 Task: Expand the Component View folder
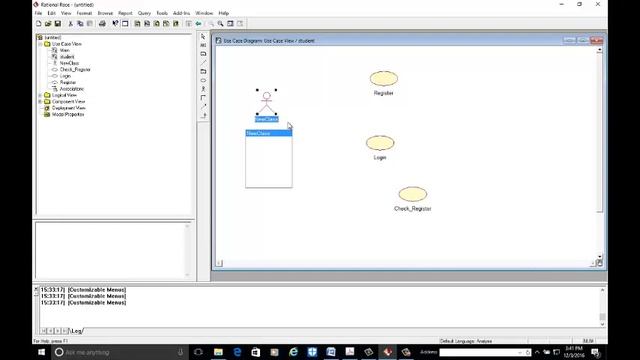coord(40,102)
